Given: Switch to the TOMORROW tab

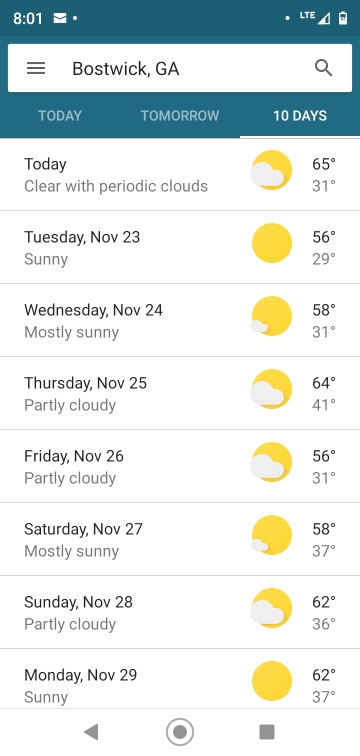Looking at the screenshot, I should pos(180,116).
